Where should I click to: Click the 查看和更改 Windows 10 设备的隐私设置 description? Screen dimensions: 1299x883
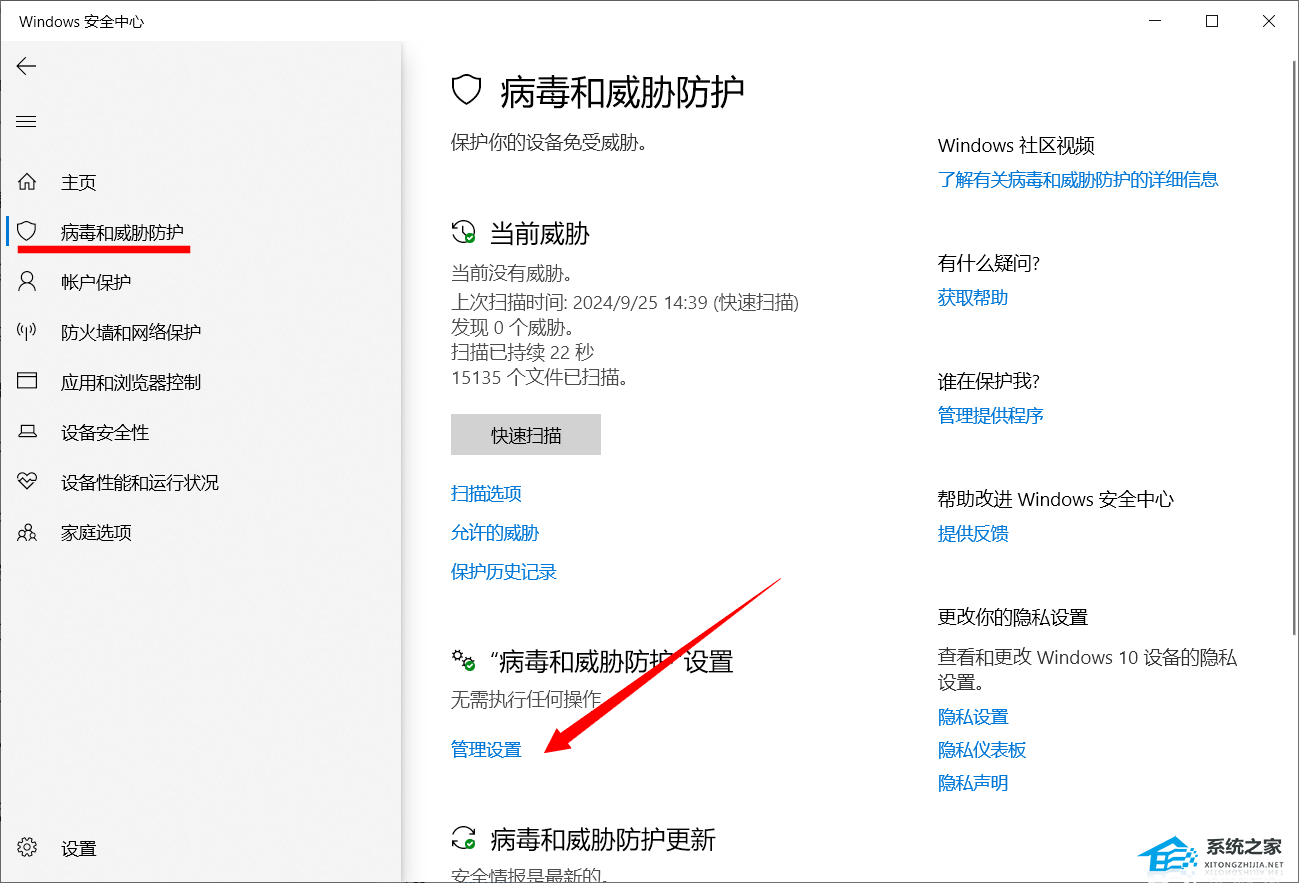click(x=1087, y=670)
